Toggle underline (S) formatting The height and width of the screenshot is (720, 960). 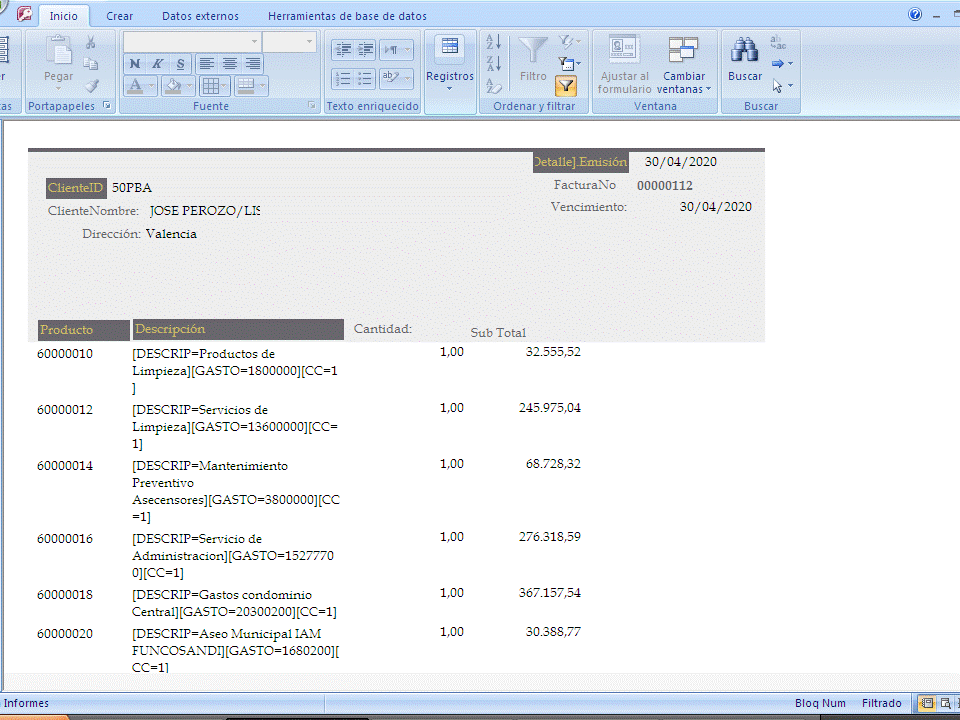180,64
